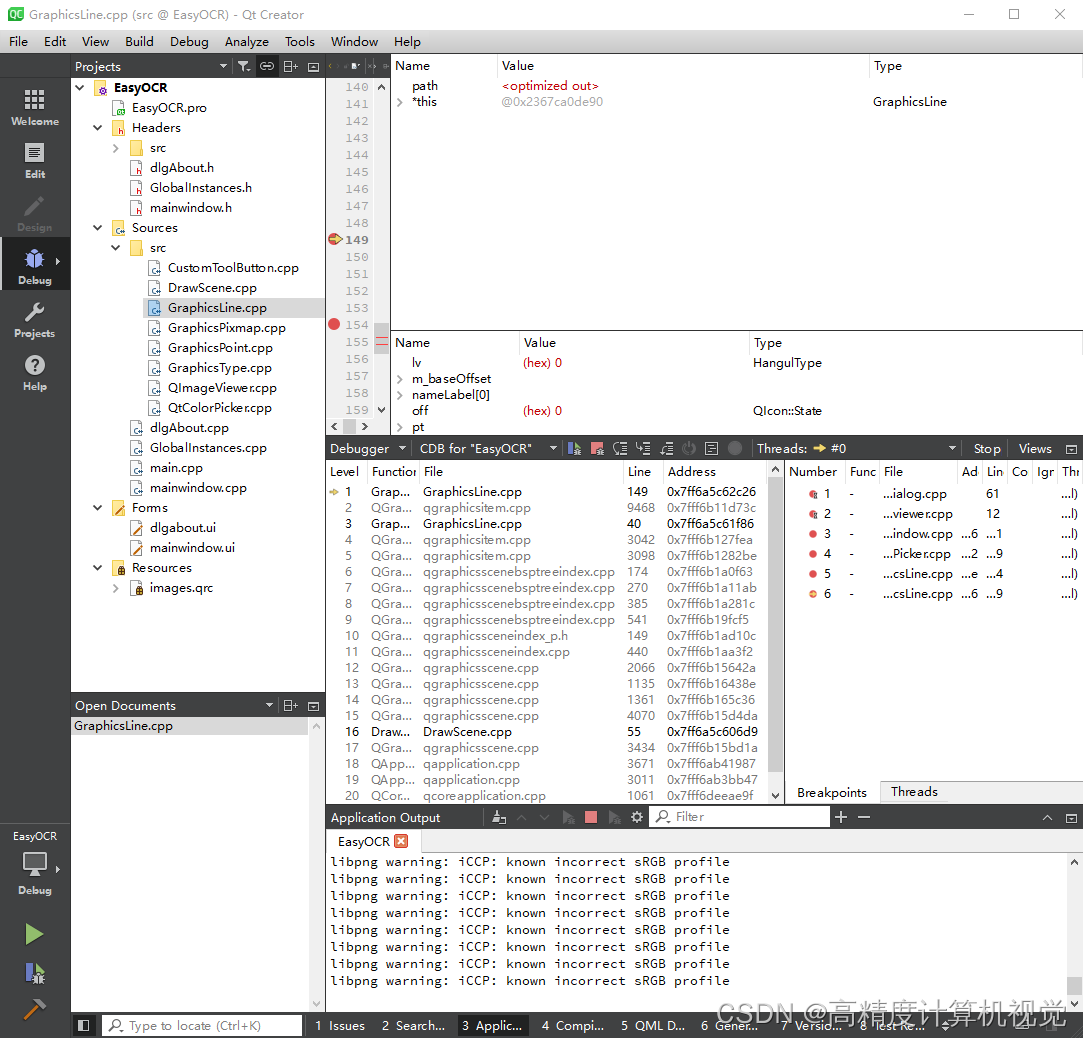Open the Tools menu
This screenshot has width=1083, height=1038.
300,41
